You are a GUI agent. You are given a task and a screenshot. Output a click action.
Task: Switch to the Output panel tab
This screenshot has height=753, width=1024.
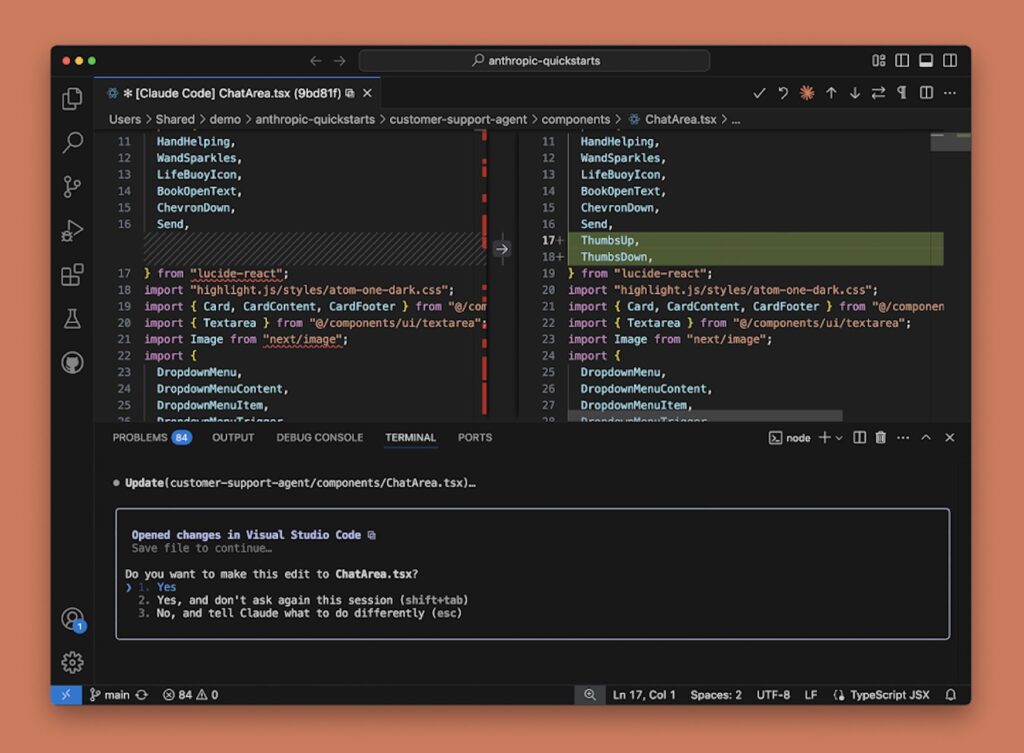pyautogui.click(x=233, y=438)
